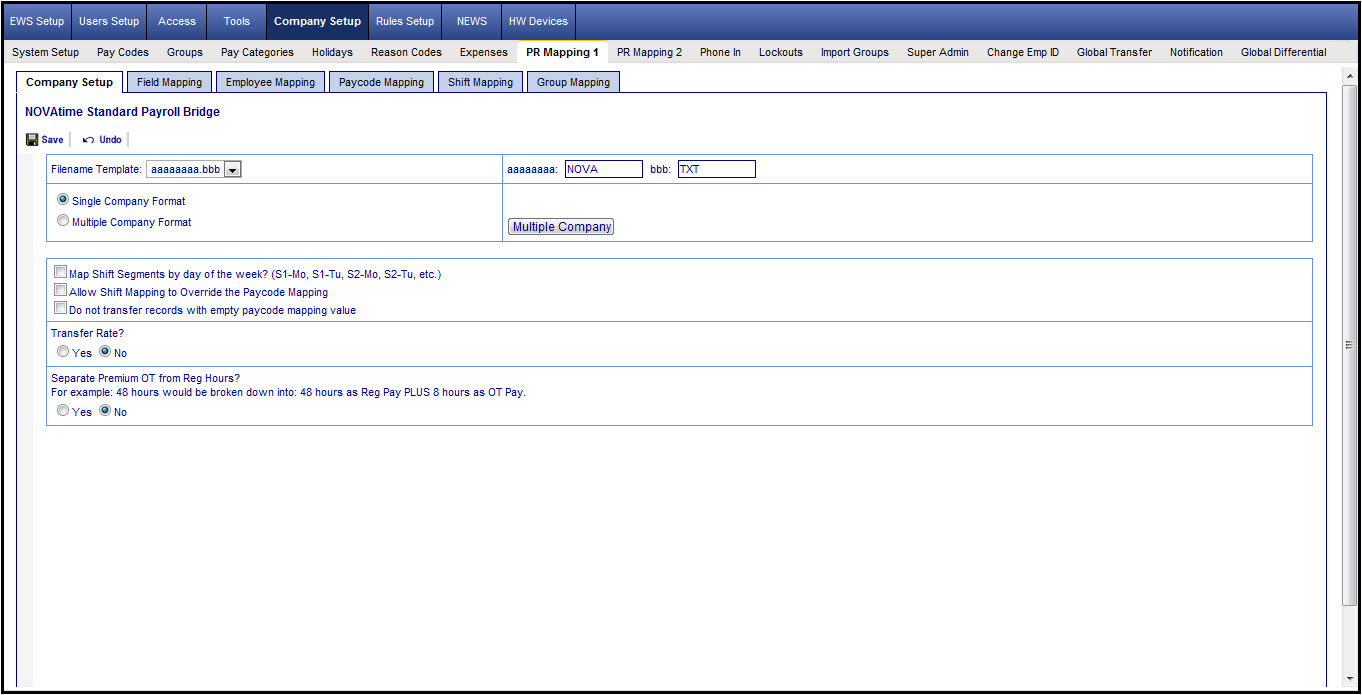This screenshot has width=1362, height=695.
Task: Switch to PR Mapping 2 tab
Action: point(649,52)
